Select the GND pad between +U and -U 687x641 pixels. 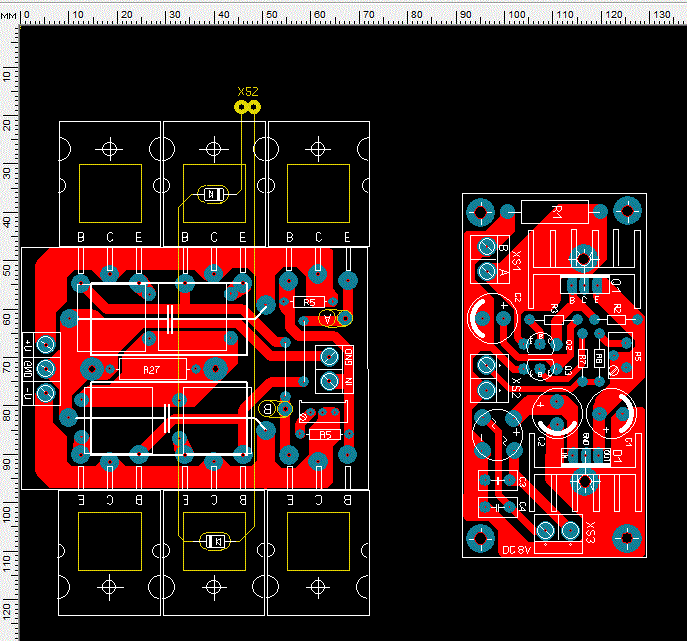[46, 369]
